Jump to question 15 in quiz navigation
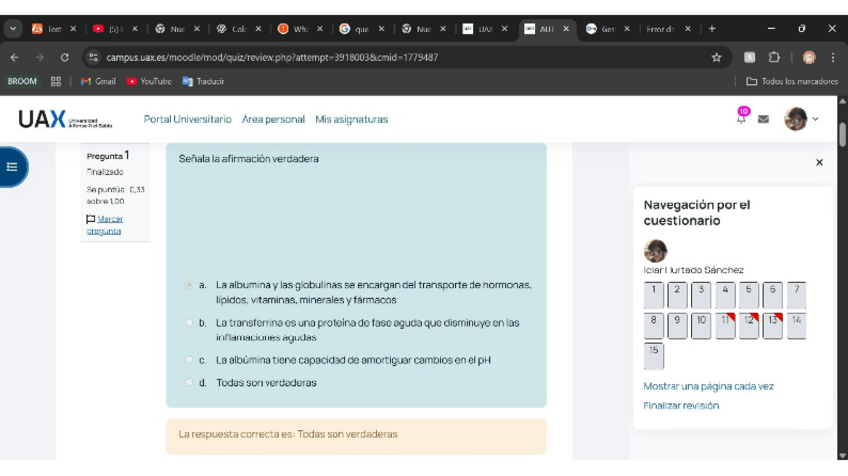 point(653,355)
